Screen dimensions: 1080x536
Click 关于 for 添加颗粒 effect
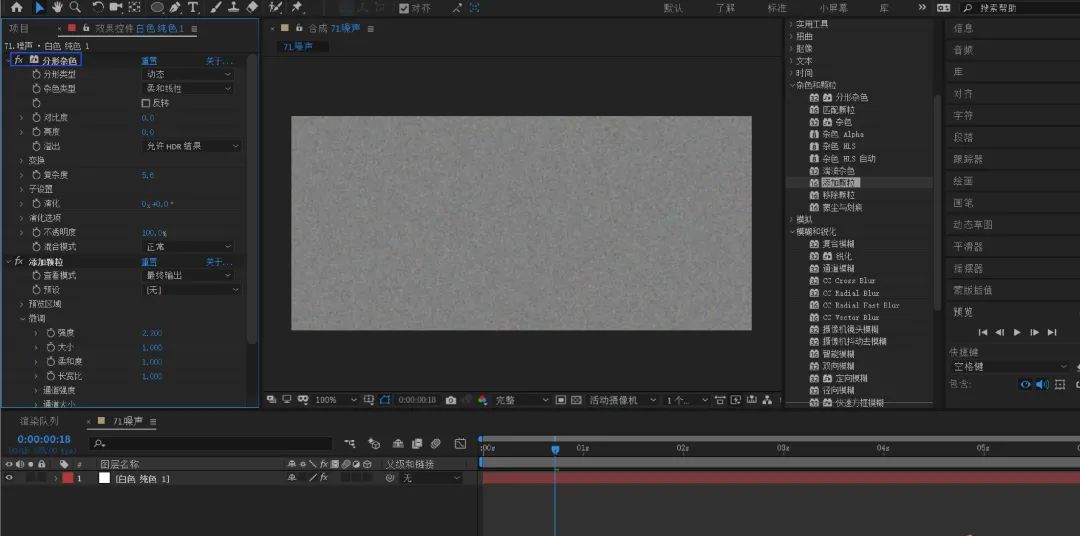coord(219,262)
